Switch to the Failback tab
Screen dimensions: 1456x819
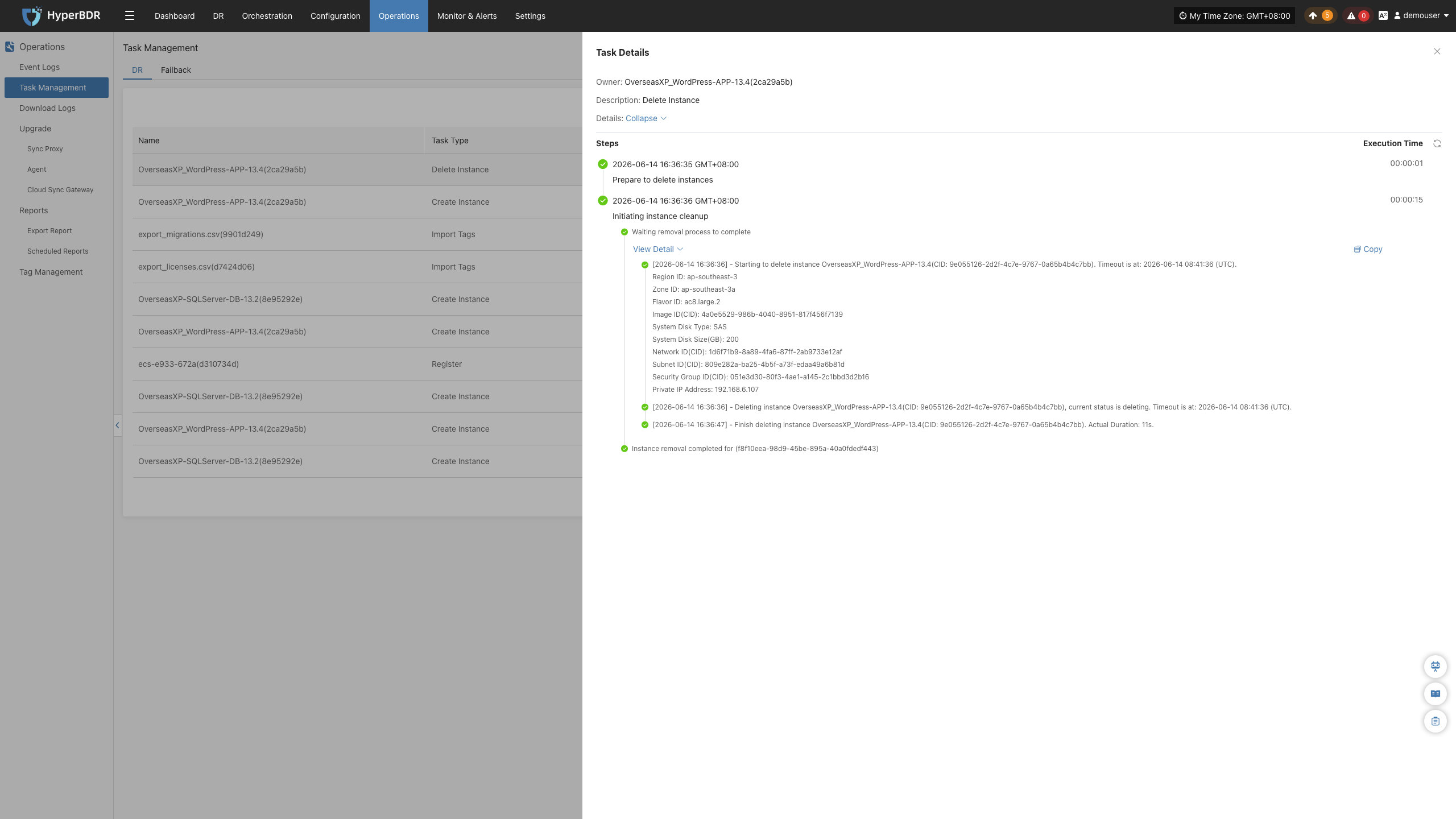(x=176, y=70)
